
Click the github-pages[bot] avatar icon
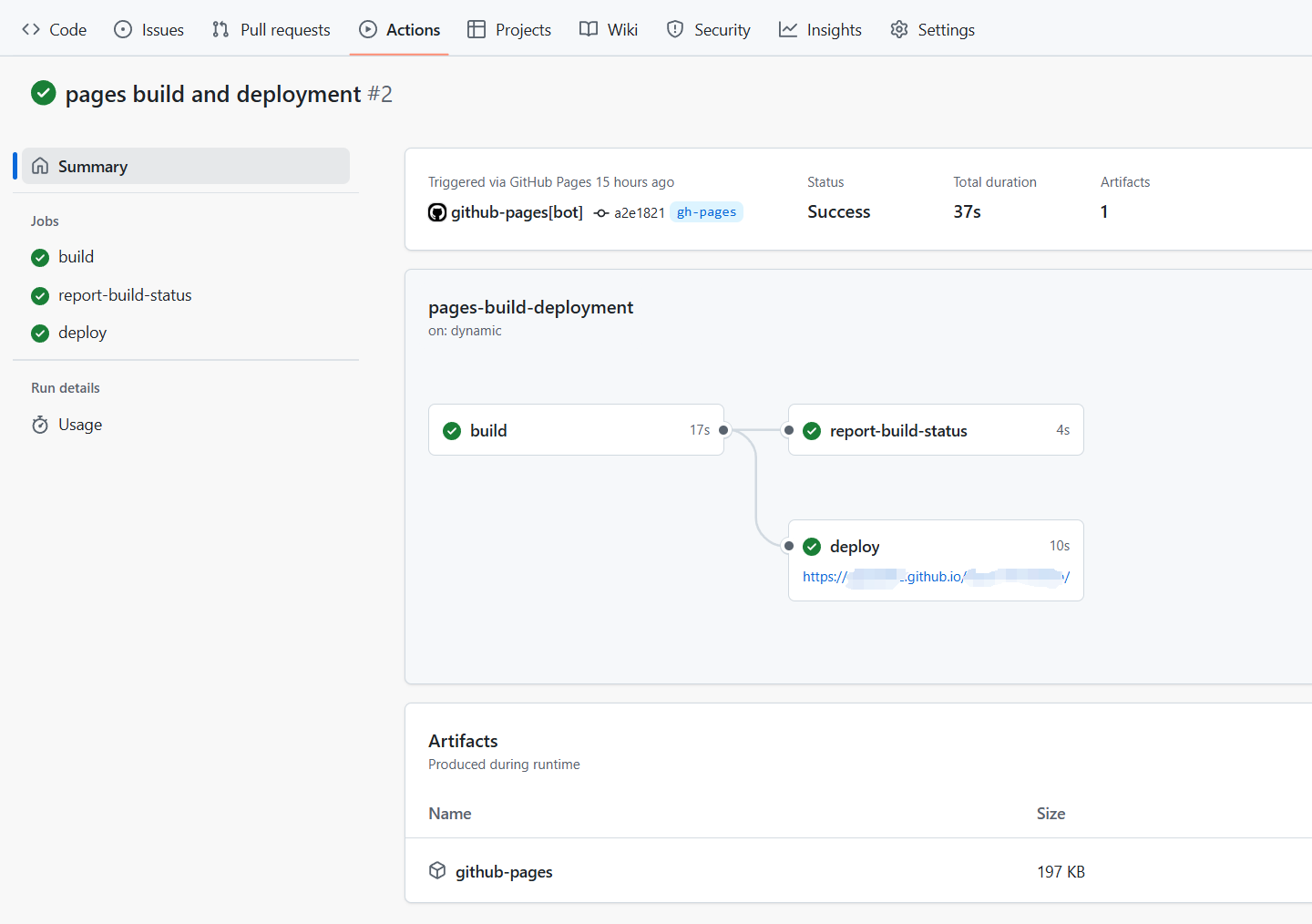pyautogui.click(x=437, y=212)
